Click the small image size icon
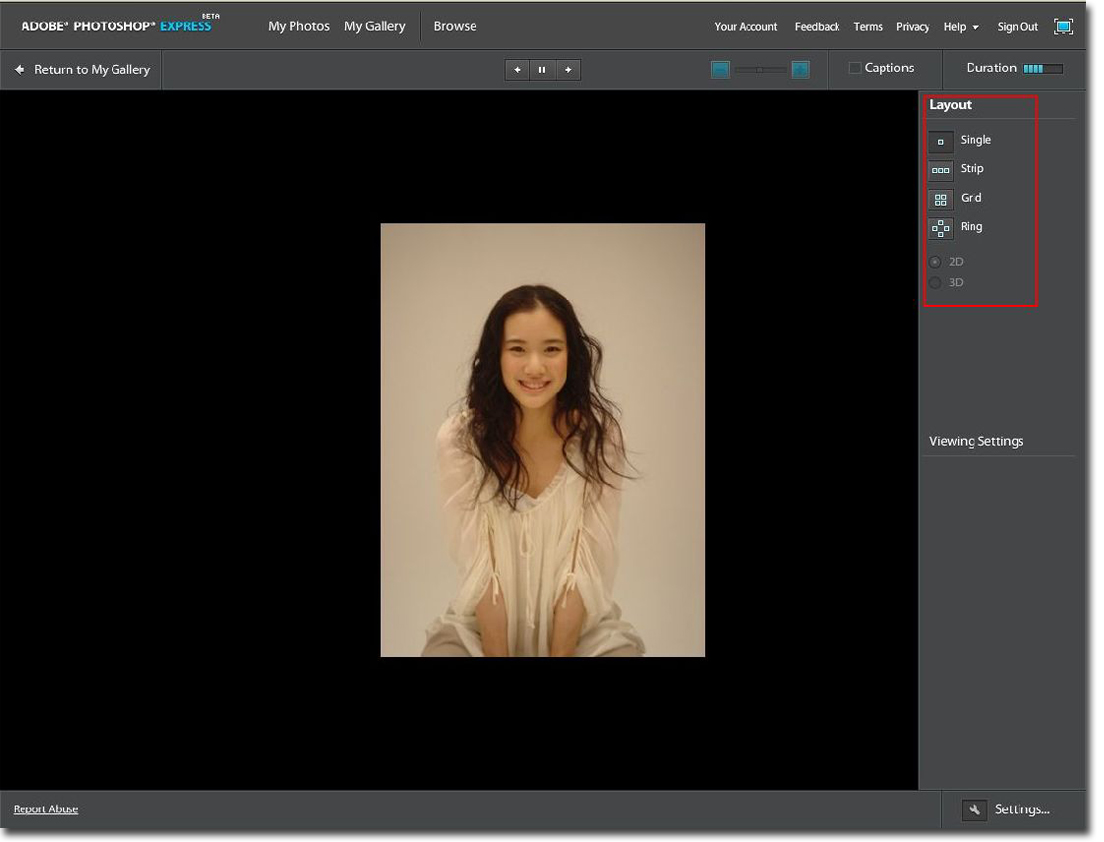 [x=720, y=69]
